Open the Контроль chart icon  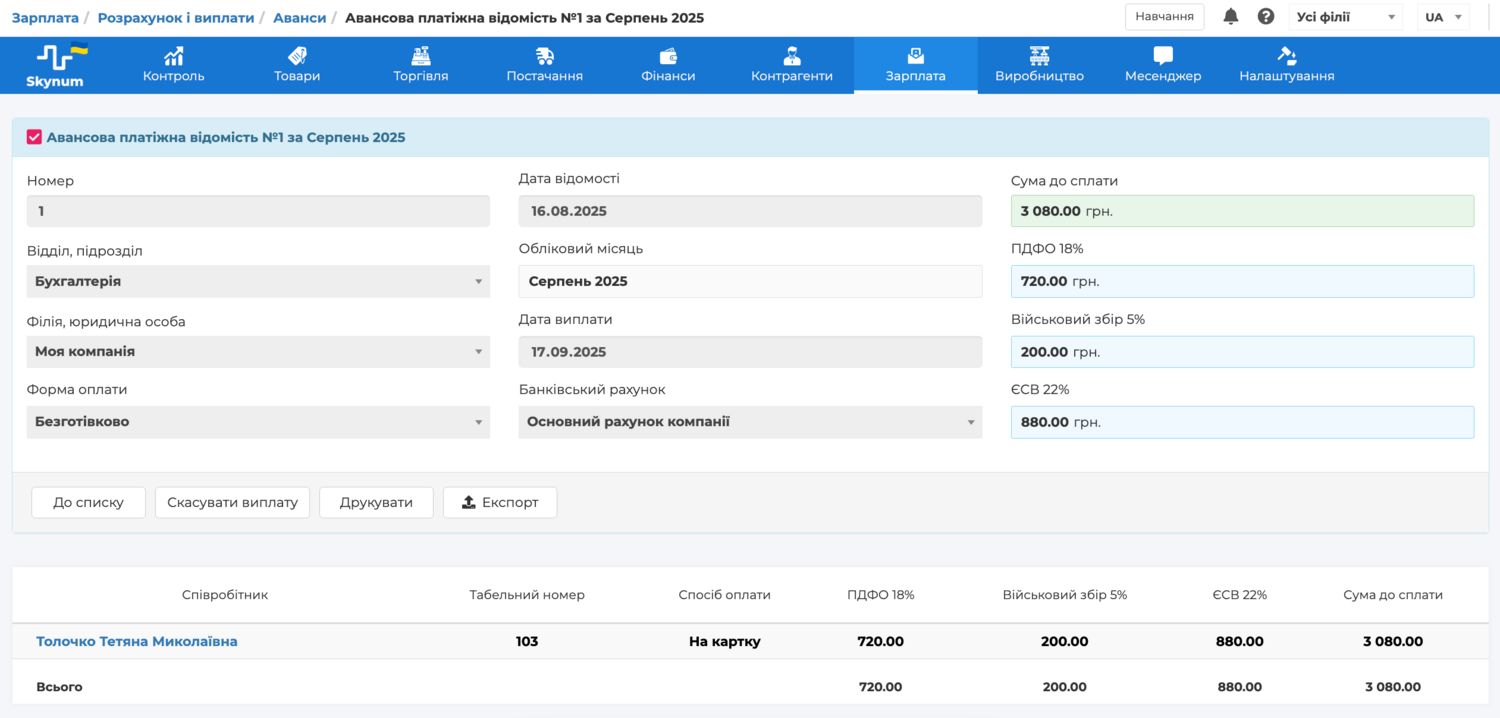click(x=174, y=56)
